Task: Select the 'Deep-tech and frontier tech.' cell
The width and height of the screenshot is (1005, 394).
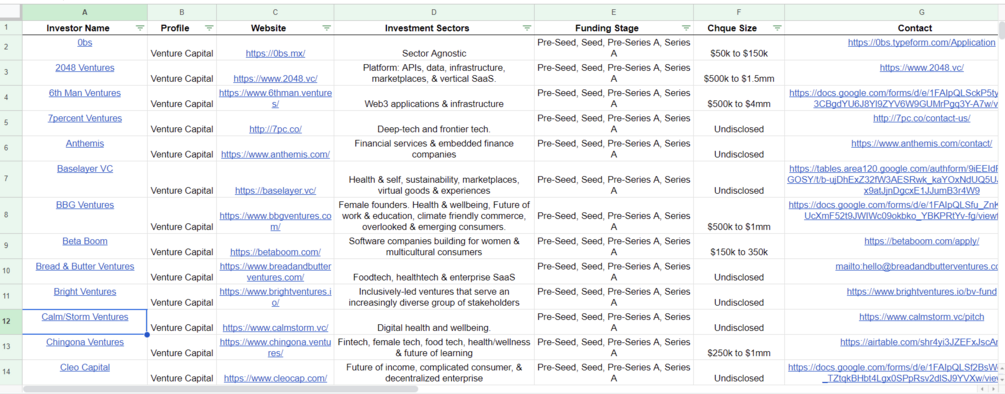Action: [x=435, y=124]
